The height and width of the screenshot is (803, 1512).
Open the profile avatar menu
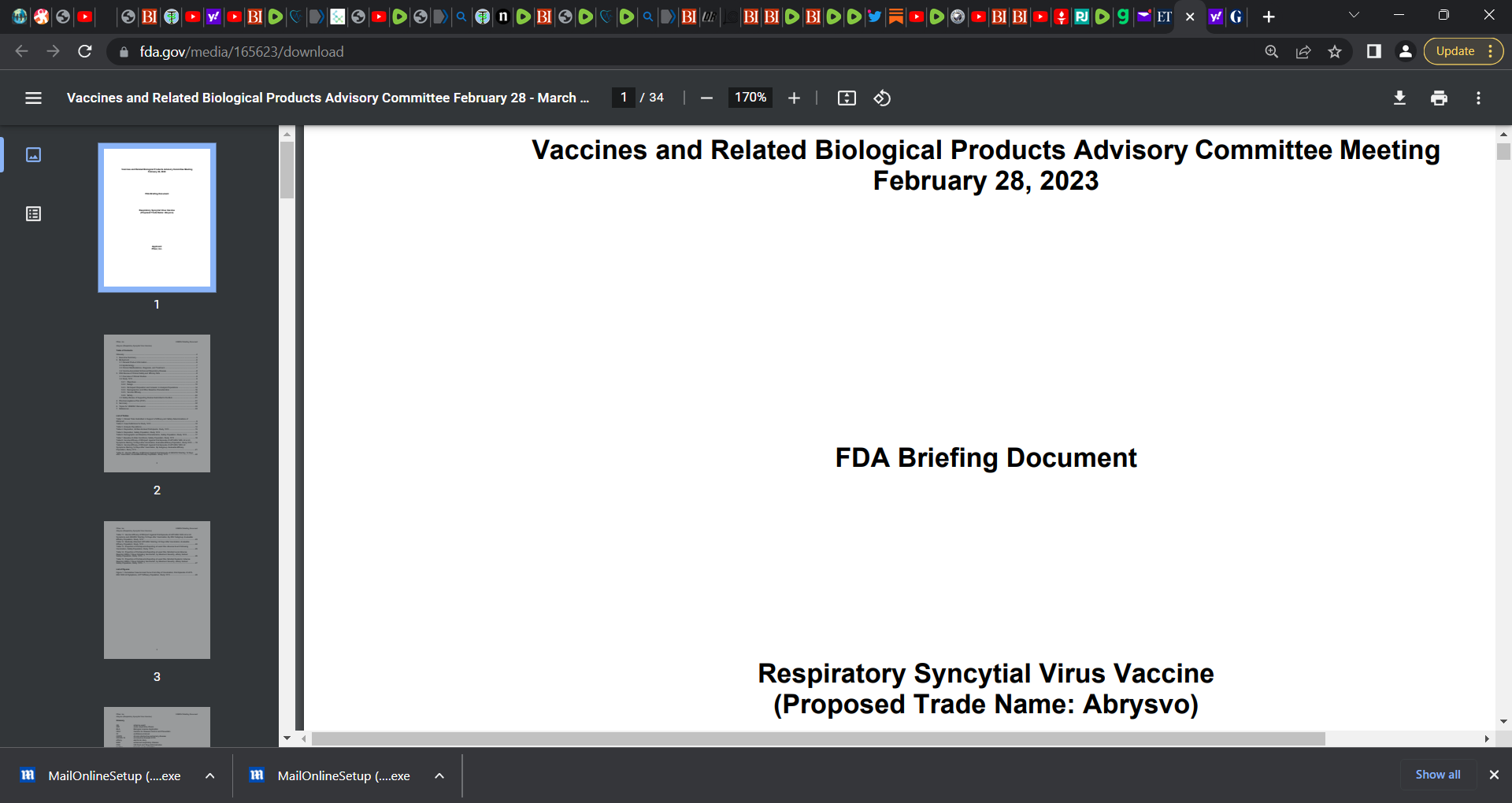pyautogui.click(x=1406, y=52)
